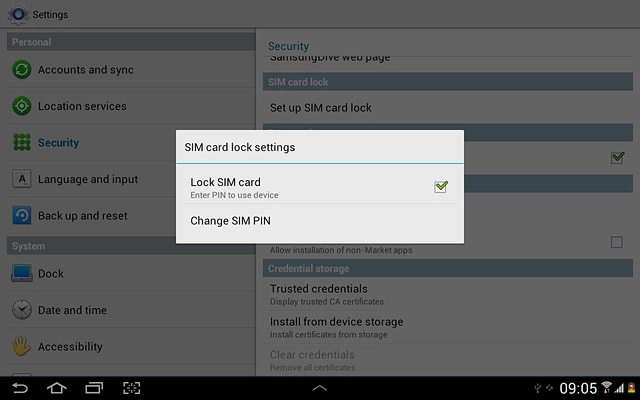Uncheck the Lock SIM card checkbox
The image size is (640, 400).
441,186
